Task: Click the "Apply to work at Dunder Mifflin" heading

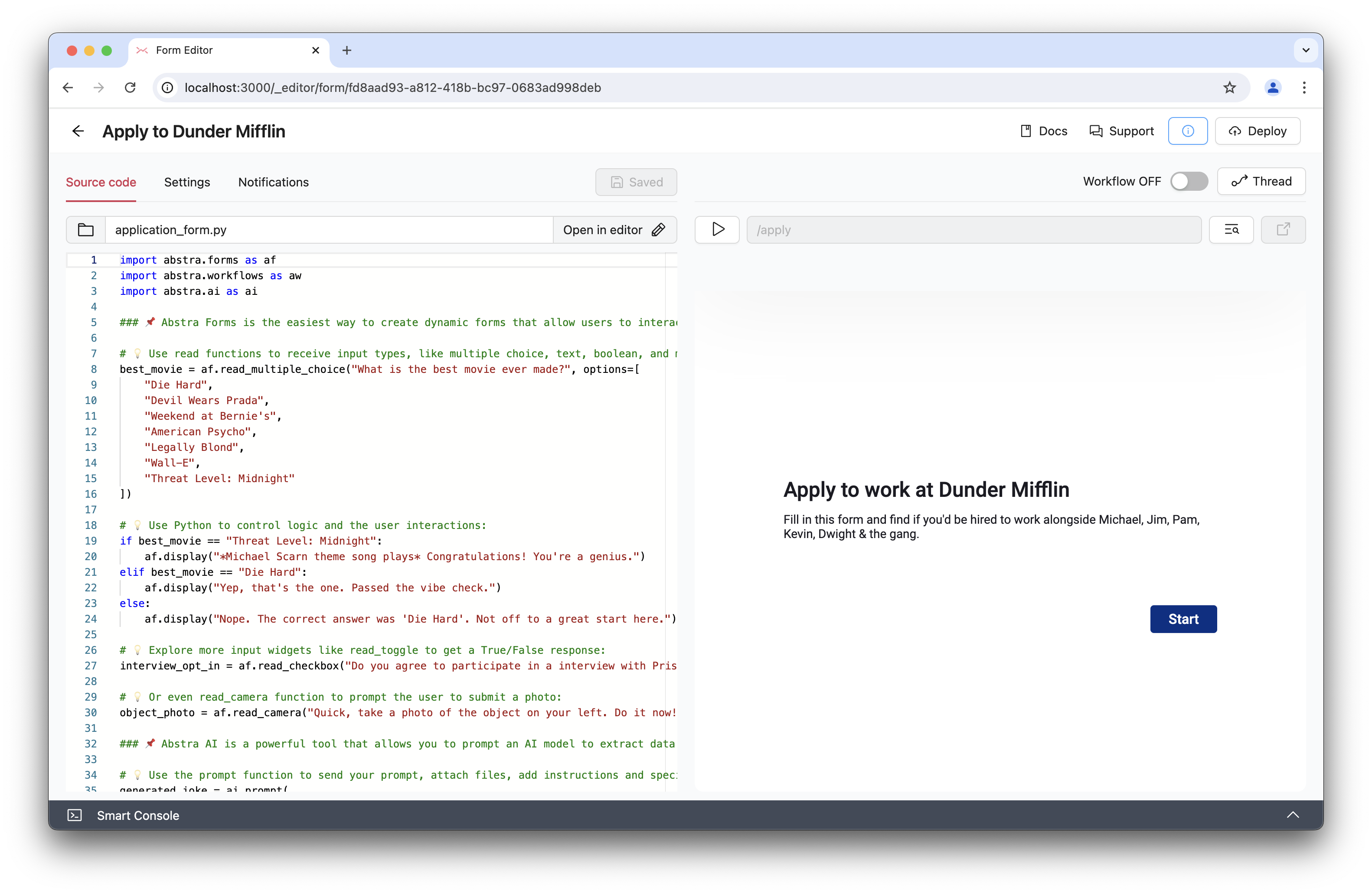Action: pyautogui.click(x=926, y=489)
